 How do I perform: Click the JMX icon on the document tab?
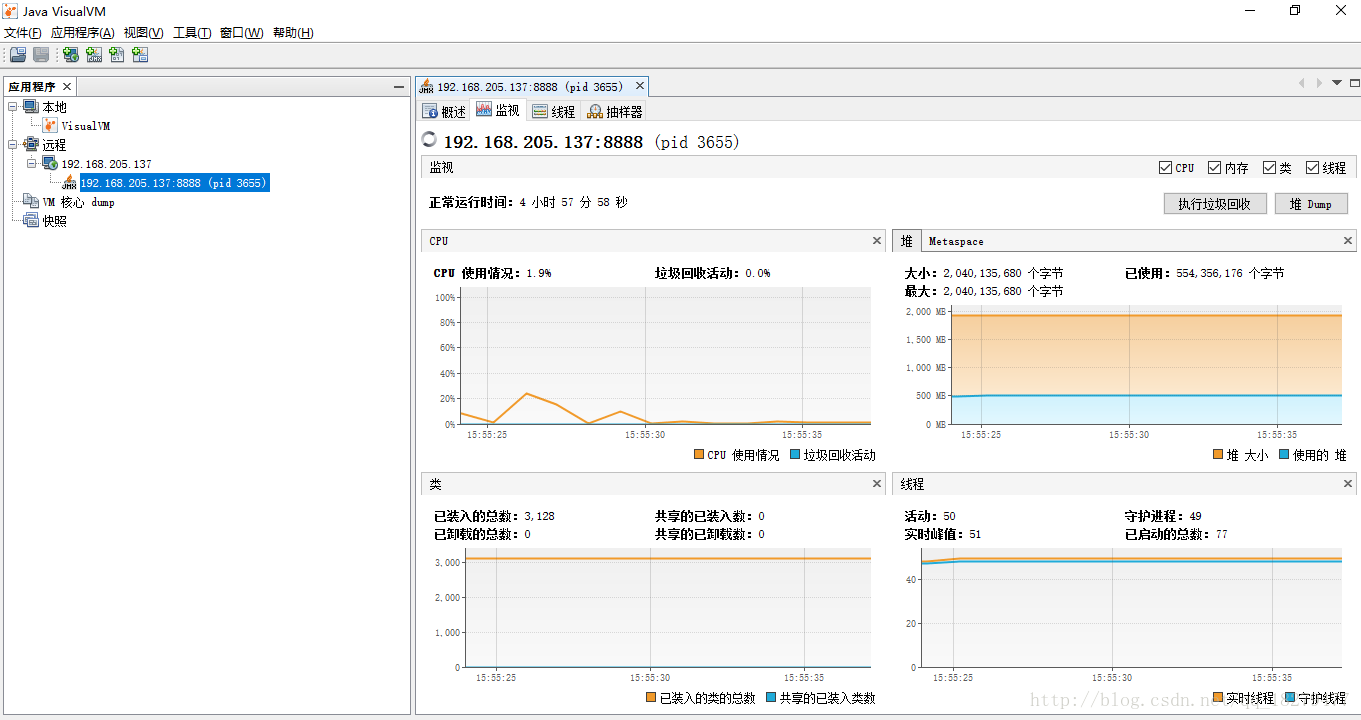pos(426,86)
